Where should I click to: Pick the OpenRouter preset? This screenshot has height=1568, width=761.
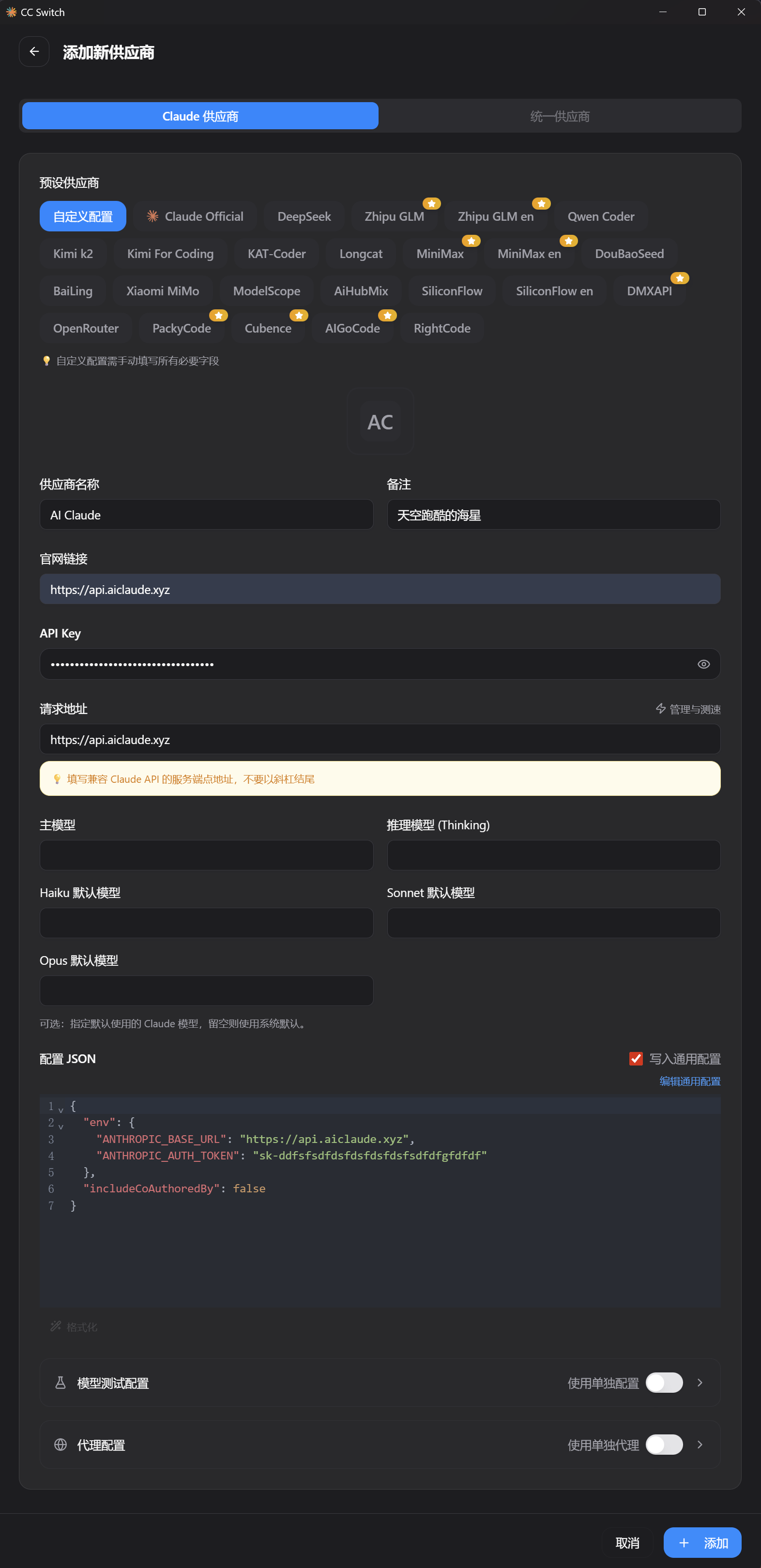(86, 328)
